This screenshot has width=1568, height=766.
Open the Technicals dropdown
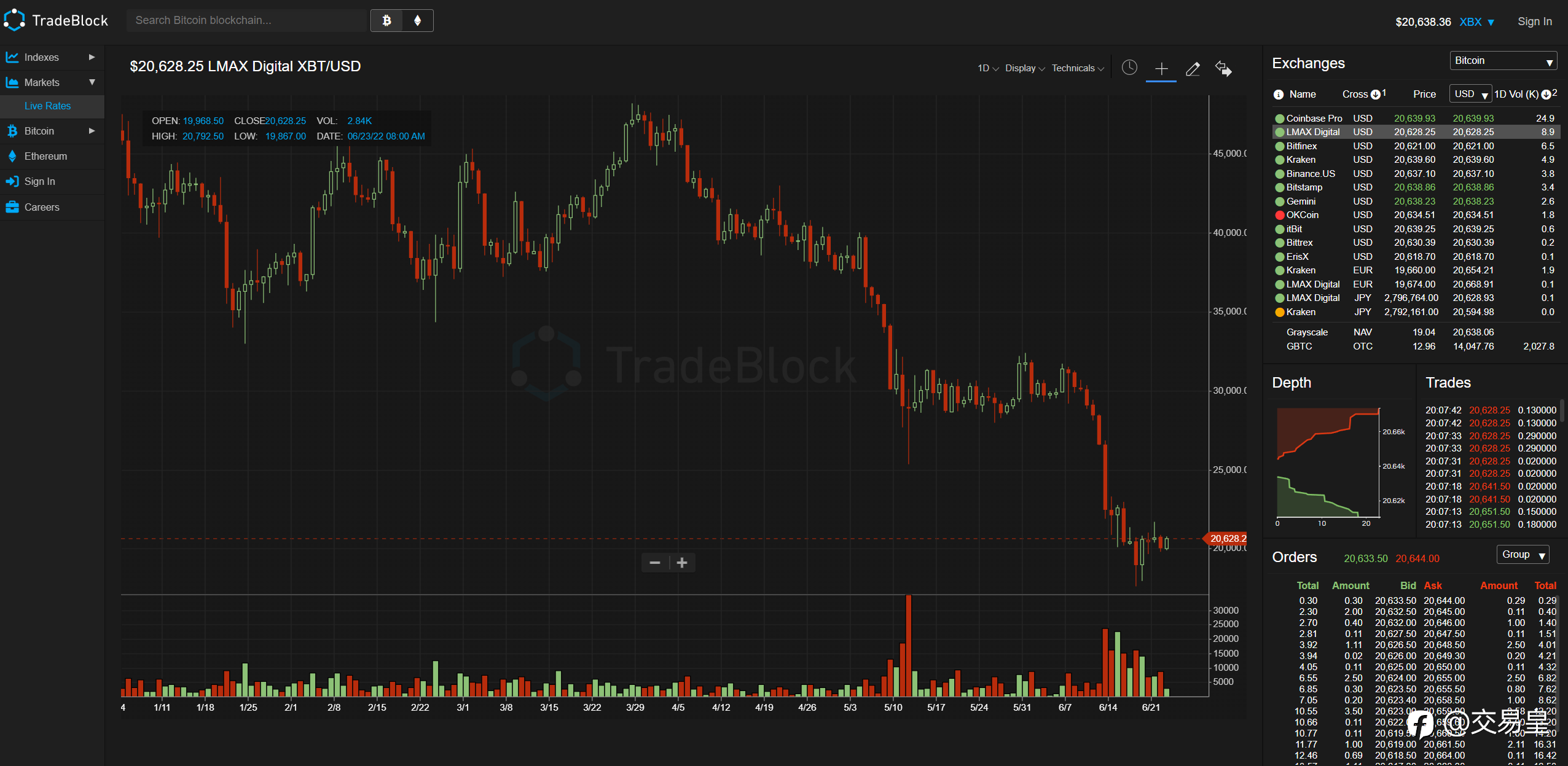click(x=1078, y=68)
